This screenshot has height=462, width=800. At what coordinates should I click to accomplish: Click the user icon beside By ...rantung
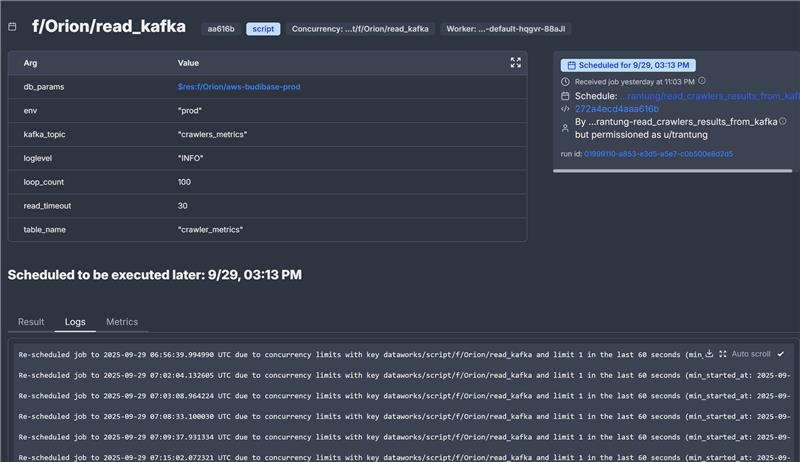(x=565, y=128)
